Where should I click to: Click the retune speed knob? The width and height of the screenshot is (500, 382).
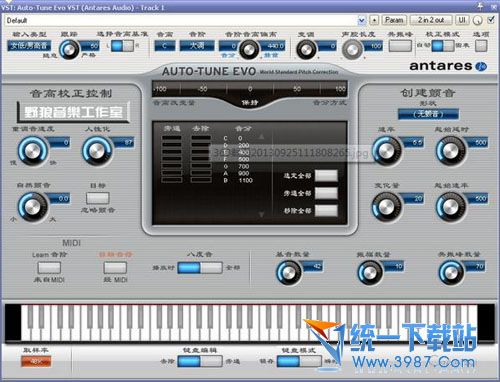(x=33, y=150)
